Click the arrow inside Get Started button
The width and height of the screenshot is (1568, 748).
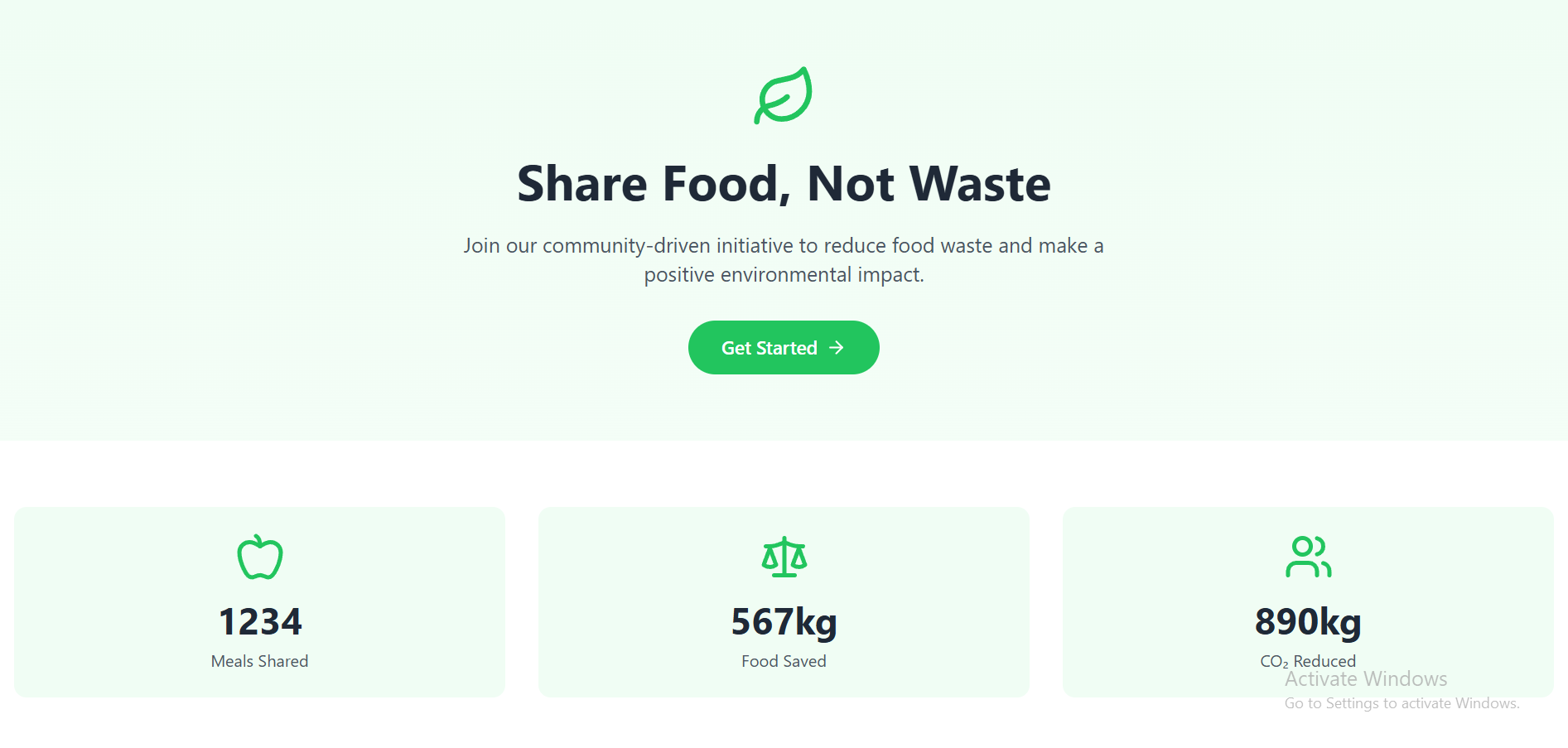click(x=837, y=348)
